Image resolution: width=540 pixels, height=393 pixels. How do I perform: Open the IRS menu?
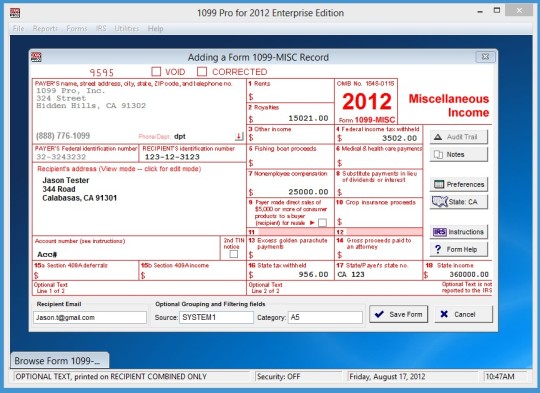pyautogui.click(x=101, y=29)
